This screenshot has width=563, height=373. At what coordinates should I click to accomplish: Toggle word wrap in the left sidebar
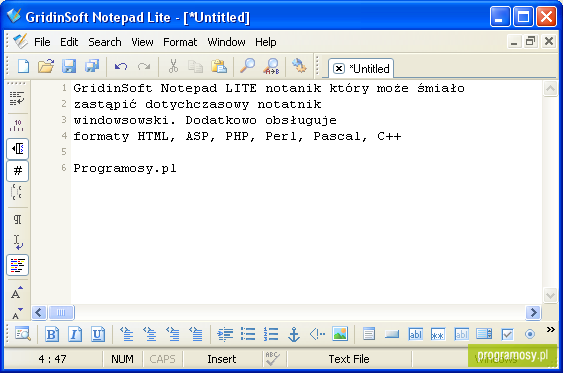[x=17, y=98]
